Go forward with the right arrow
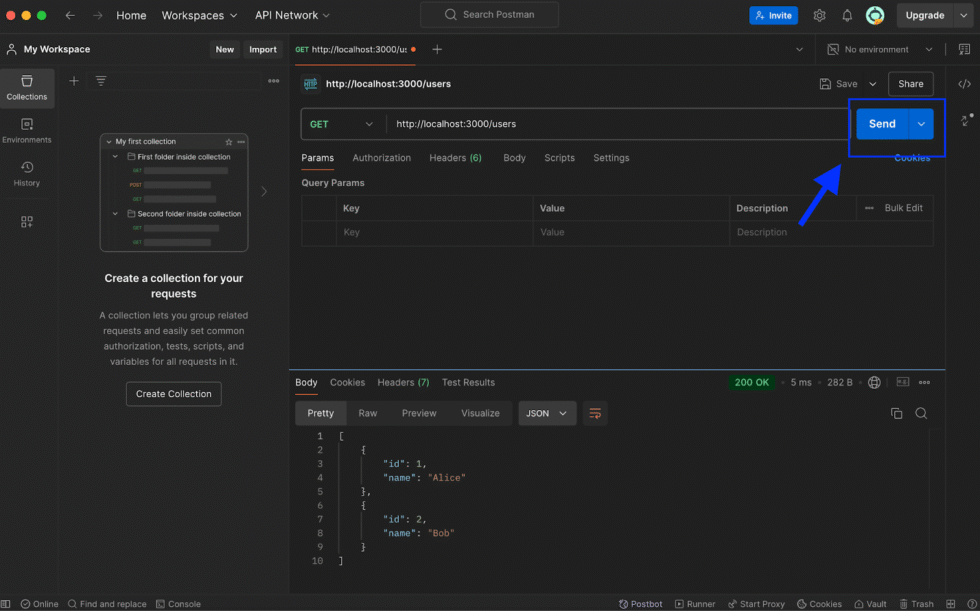Screen dimensions: 980x611 (x=98, y=15)
